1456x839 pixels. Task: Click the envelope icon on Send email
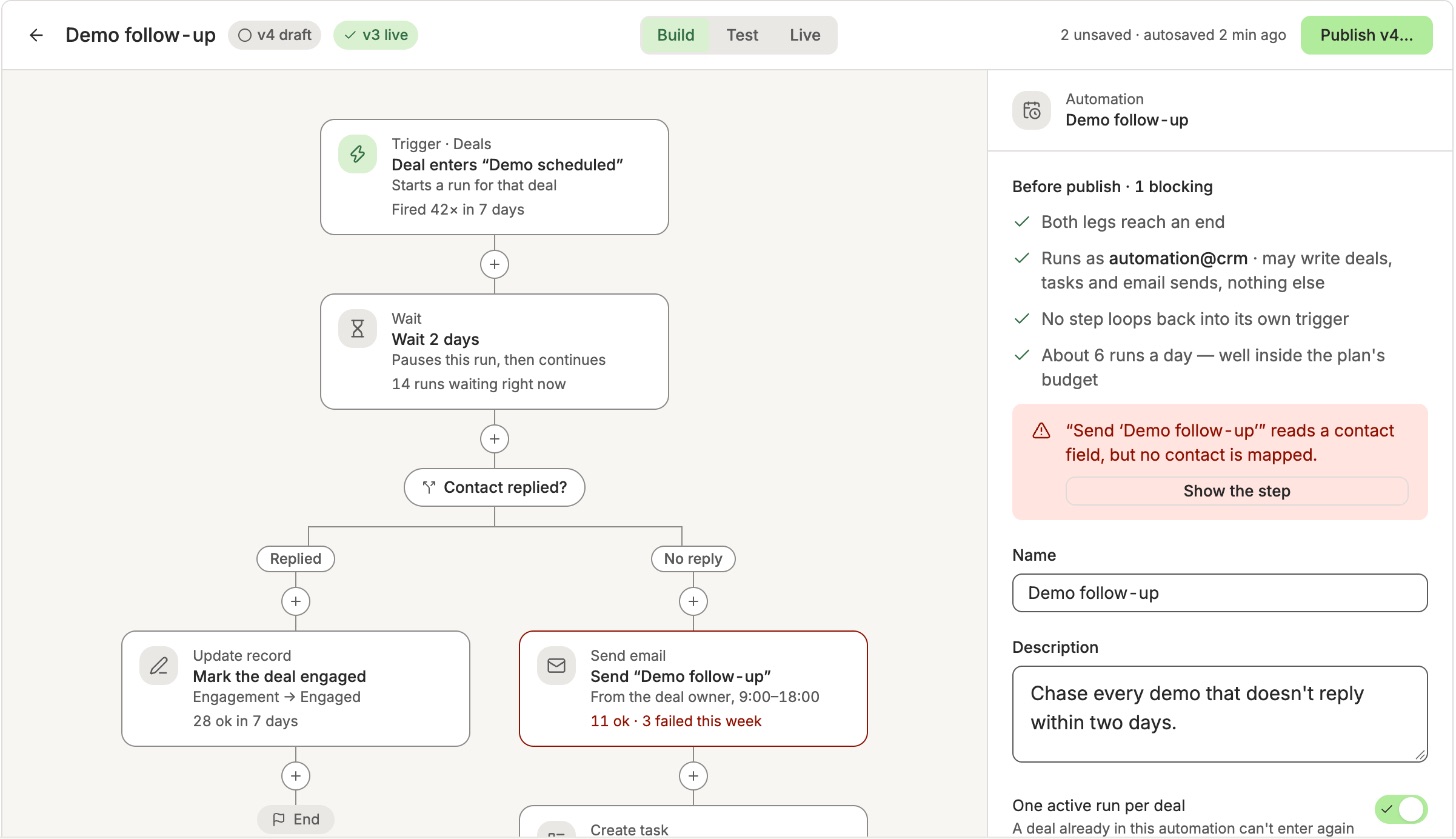pyautogui.click(x=557, y=666)
